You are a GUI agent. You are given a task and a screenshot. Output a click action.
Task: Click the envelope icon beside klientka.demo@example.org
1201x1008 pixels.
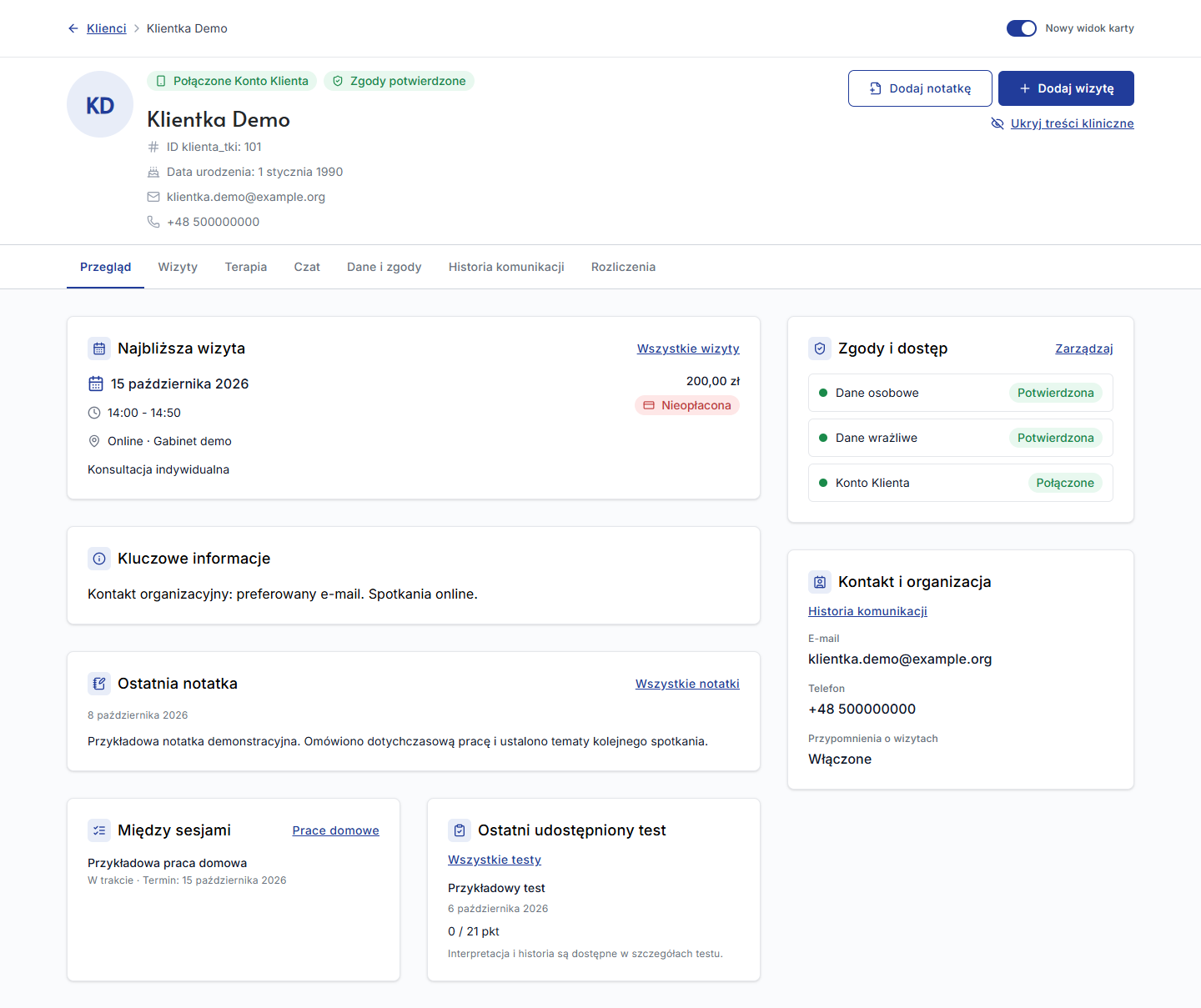click(x=153, y=197)
